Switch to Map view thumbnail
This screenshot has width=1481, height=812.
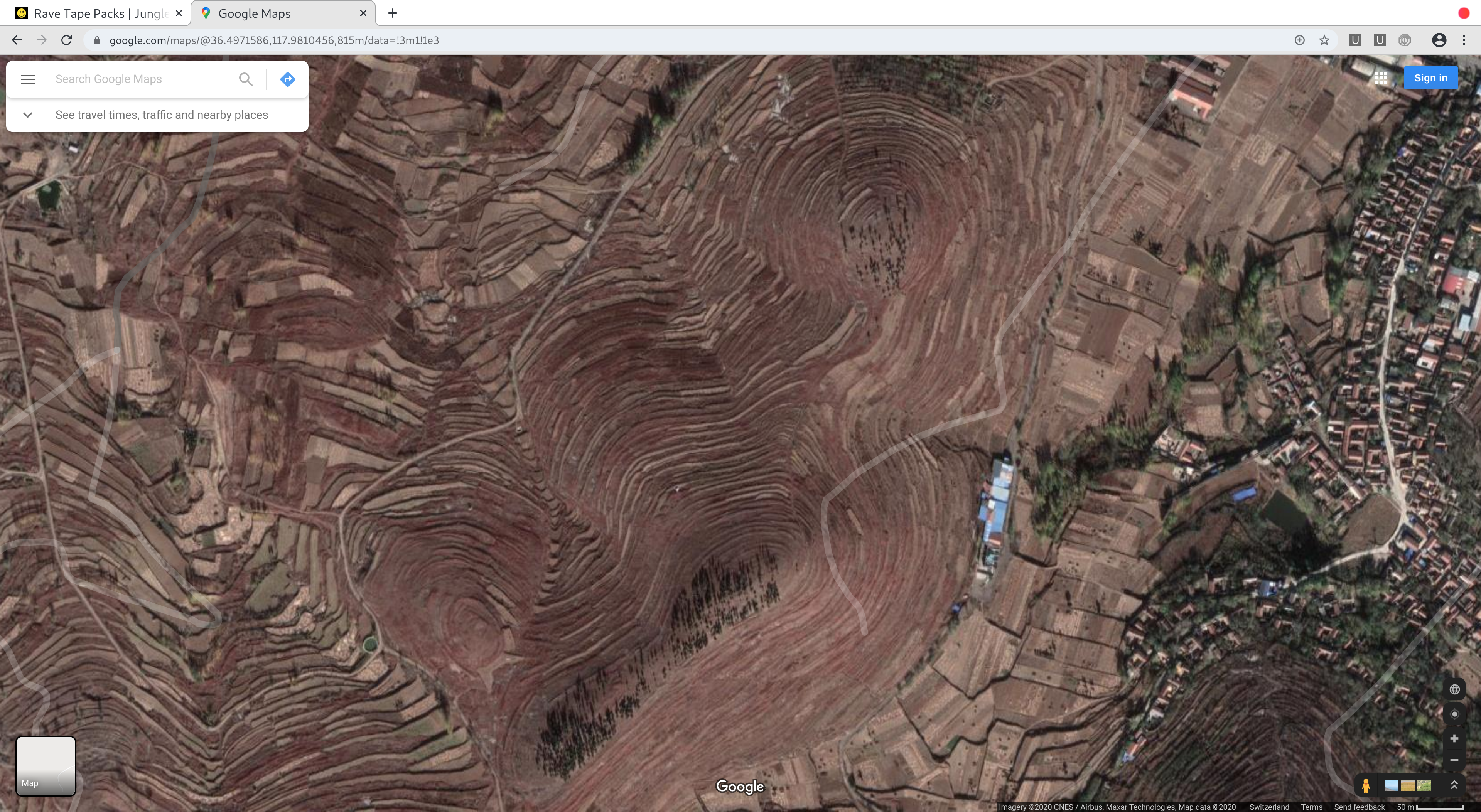(x=46, y=766)
